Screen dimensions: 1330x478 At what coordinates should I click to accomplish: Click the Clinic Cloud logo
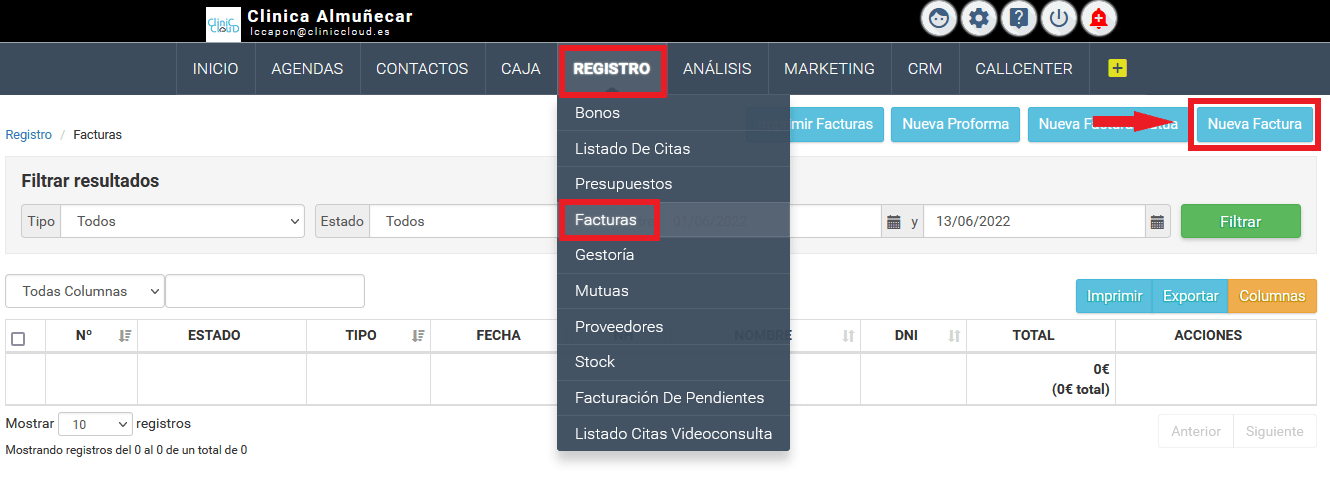pyautogui.click(x=223, y=23)
